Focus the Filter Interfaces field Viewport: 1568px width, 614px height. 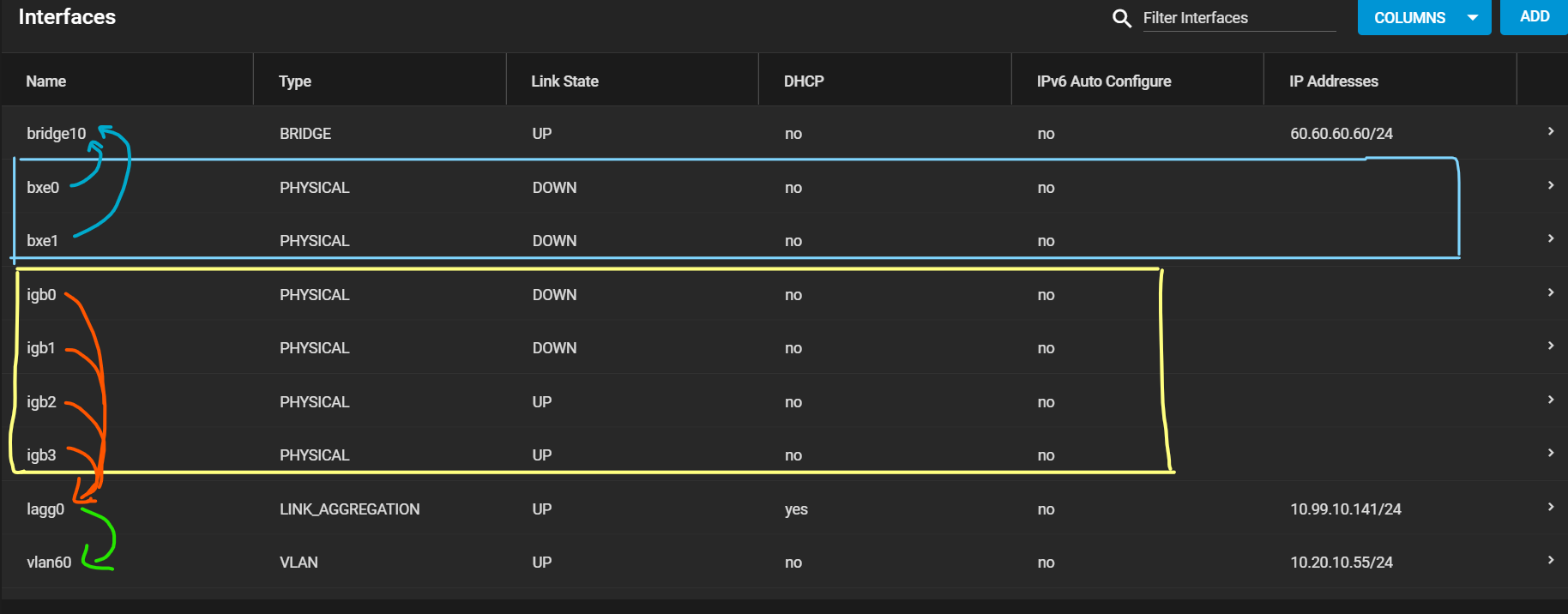pyautogui.click(x=1239, y=18)
